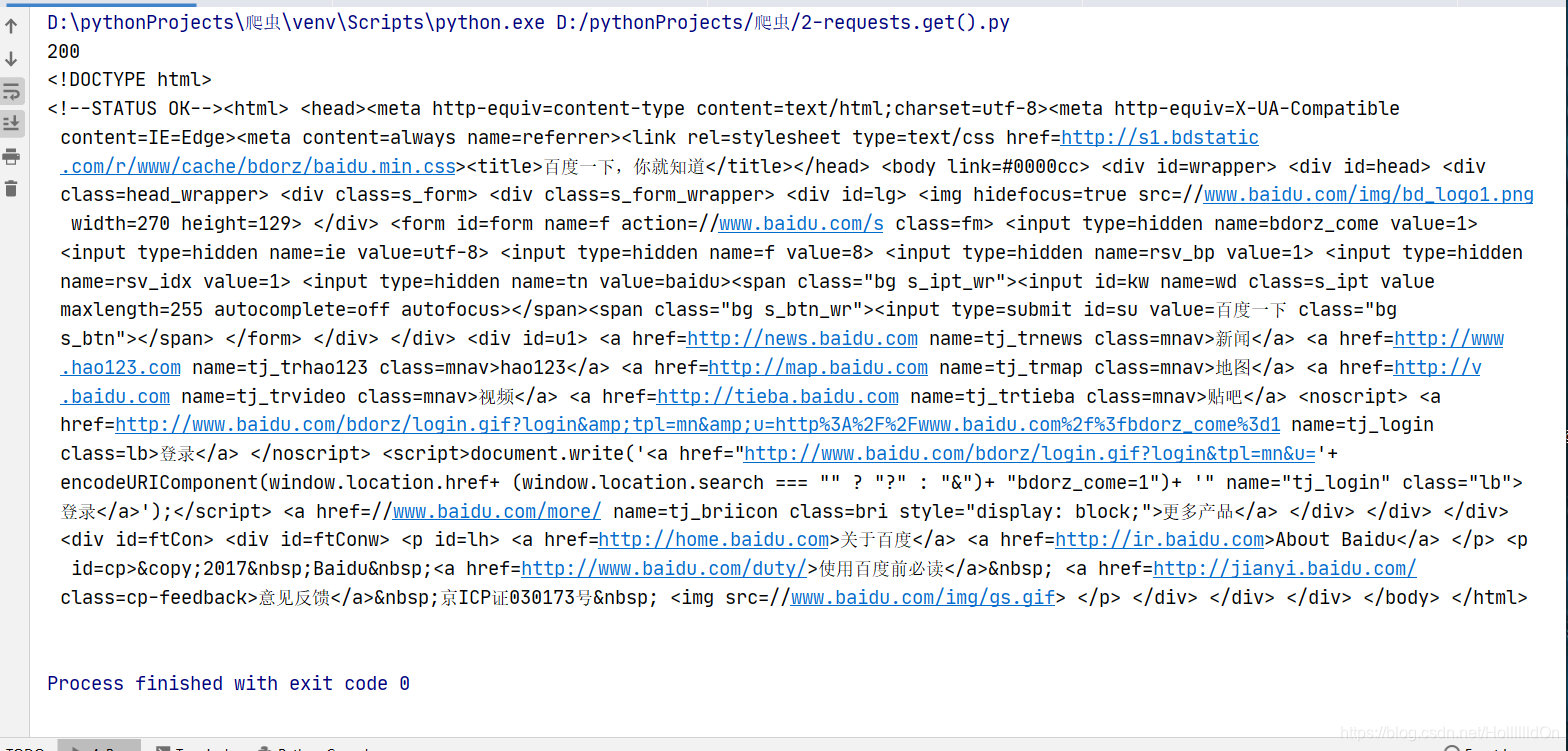
Task: Open the www.baidu.com/s form action link
Action: pyautogui.click(x=801, y=223)
